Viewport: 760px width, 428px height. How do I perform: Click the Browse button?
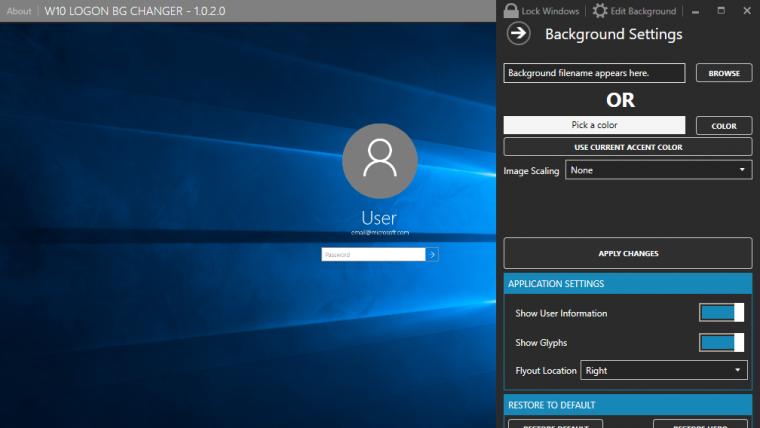[x=724, y=73]
